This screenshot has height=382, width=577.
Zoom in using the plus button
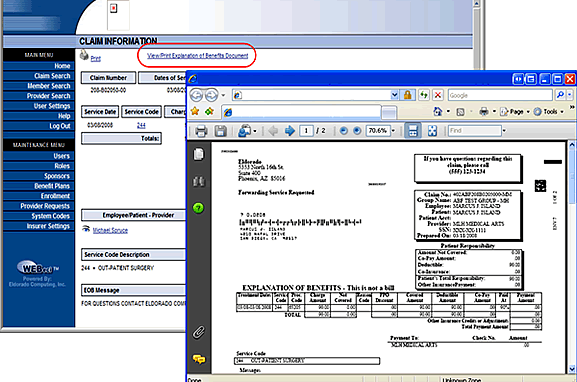[357, 131]
